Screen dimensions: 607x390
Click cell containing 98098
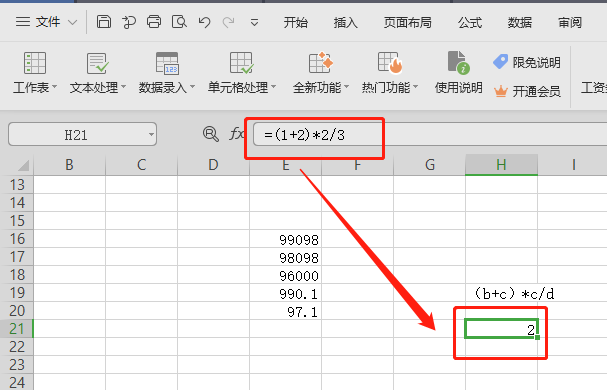(x=285, y=257)
